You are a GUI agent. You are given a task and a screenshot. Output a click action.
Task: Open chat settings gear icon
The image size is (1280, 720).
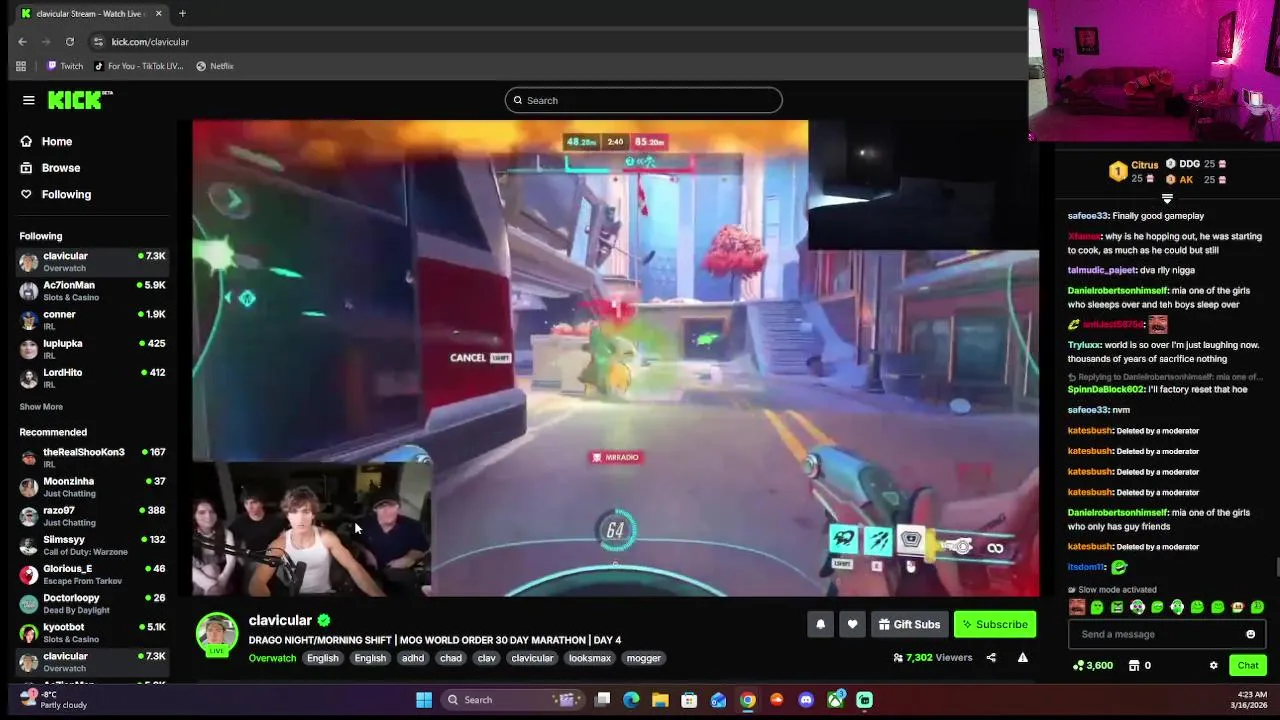point(1214,665)
